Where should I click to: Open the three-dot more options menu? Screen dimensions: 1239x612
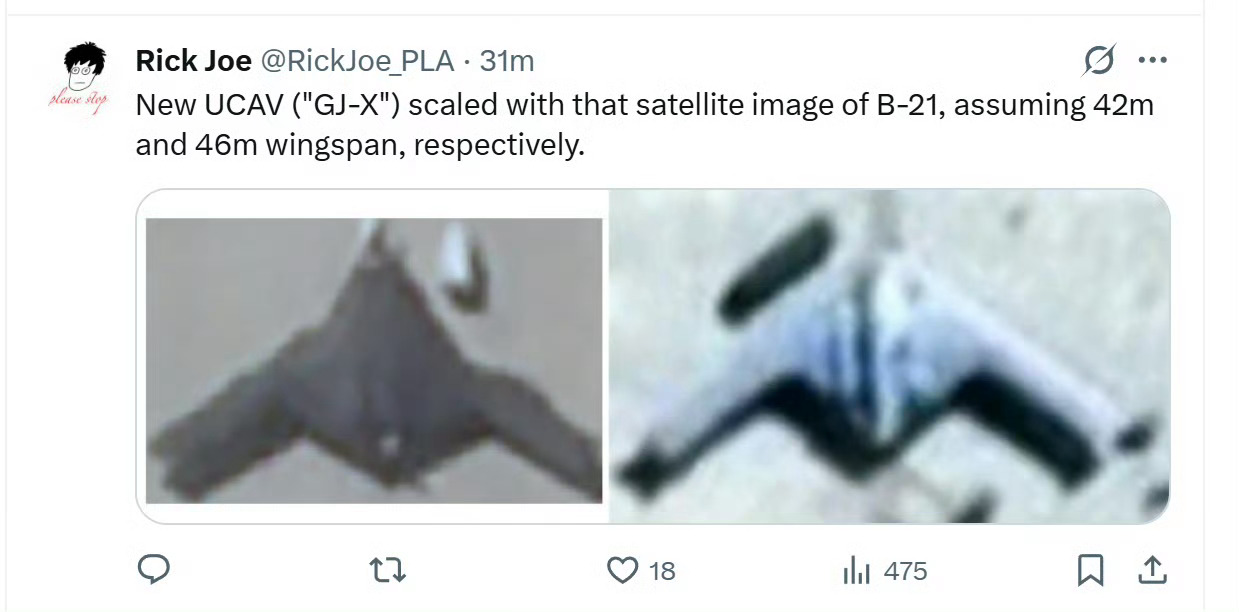[1153, 61]
